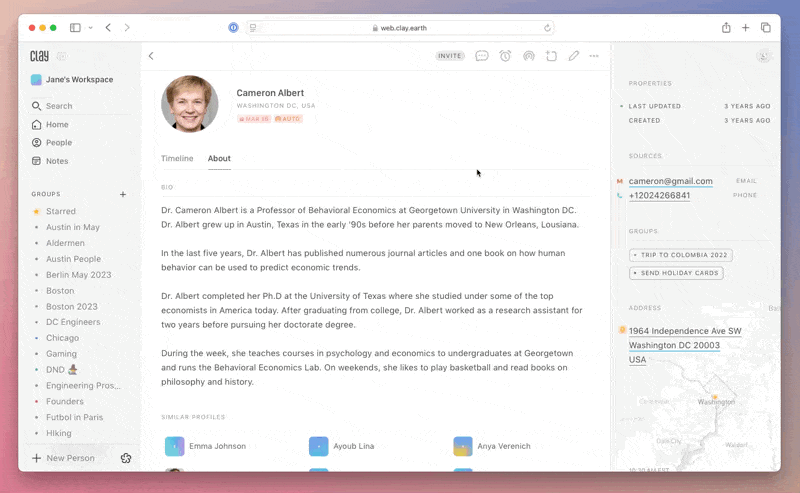
Task: Click the edit pencil icon for this profile
Action: click(574, 56)
